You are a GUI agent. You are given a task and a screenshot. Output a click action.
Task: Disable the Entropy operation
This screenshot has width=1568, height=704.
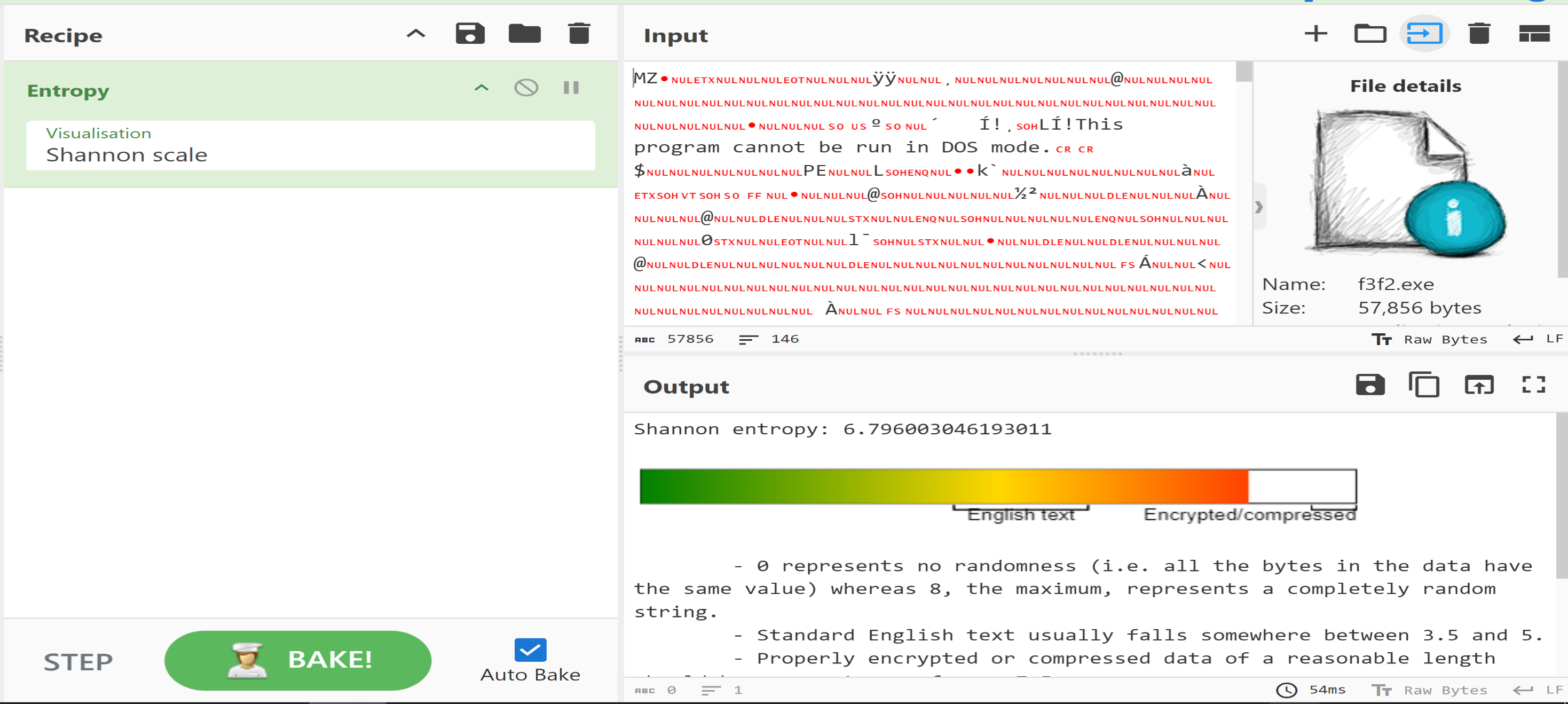click(x=526, y=88)
